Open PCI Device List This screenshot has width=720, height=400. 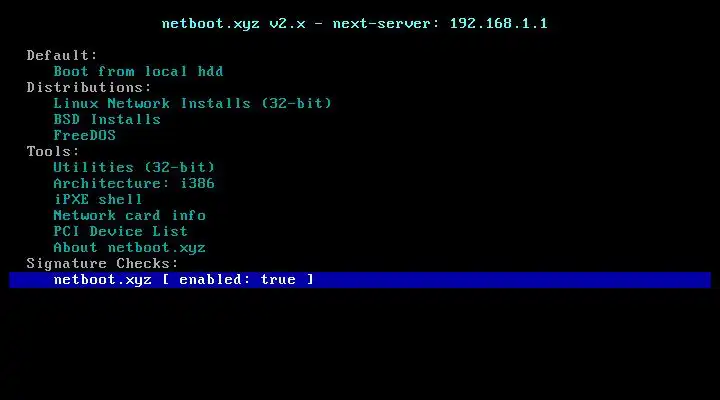coord(120,231)
